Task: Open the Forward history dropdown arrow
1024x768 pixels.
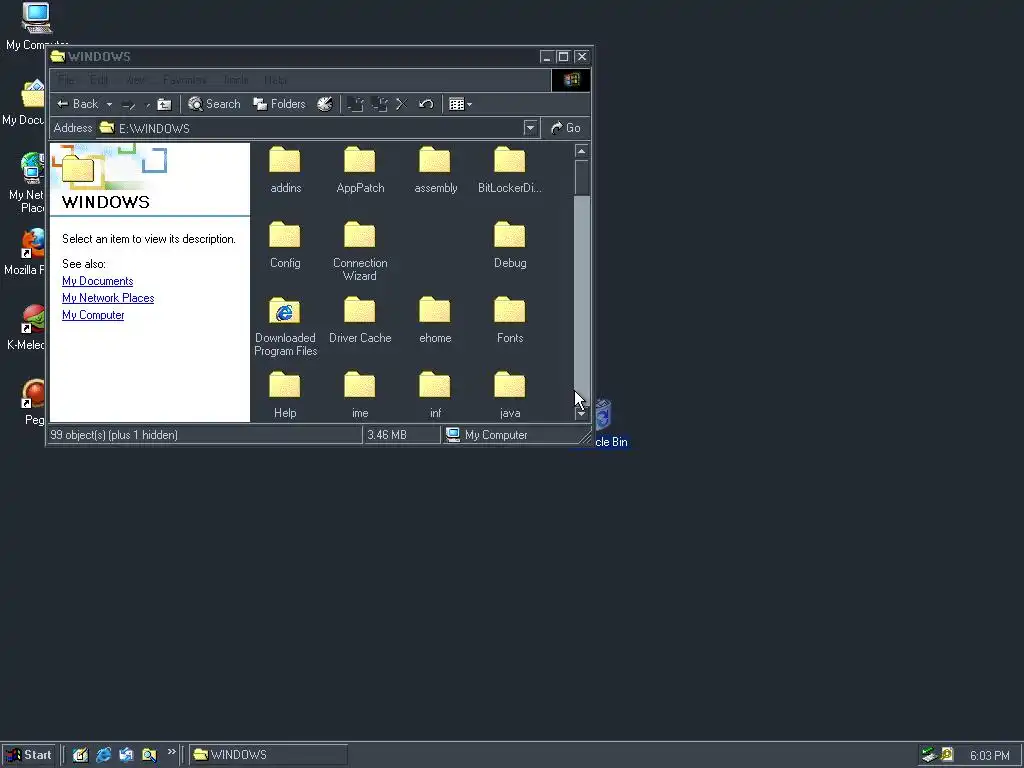Action: [x=147, y=104]
